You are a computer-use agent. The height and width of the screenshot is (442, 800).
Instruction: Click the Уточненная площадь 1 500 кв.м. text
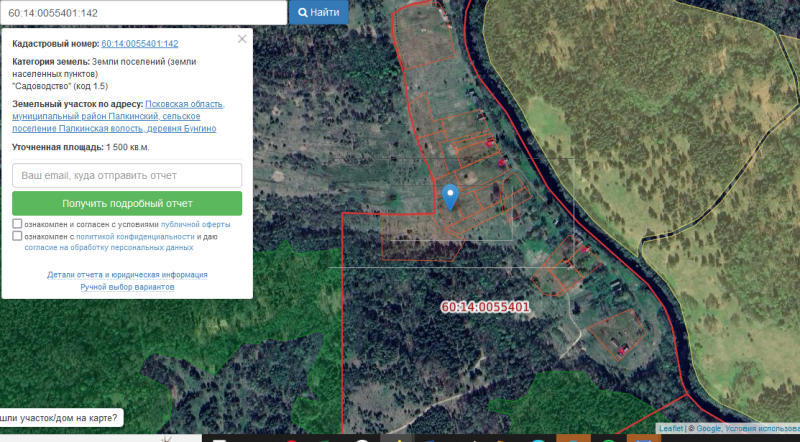click(81, 148)
